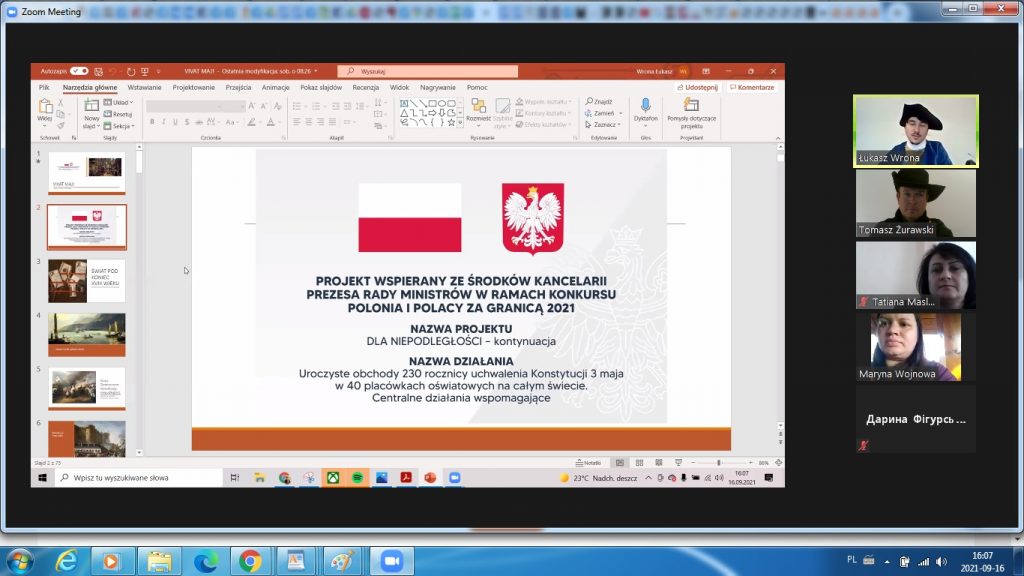Image resolution: width=1024 pixels, height=576 pixels.
Task: Switch to the Wstawianie ribbon tab
Action: 144,87
